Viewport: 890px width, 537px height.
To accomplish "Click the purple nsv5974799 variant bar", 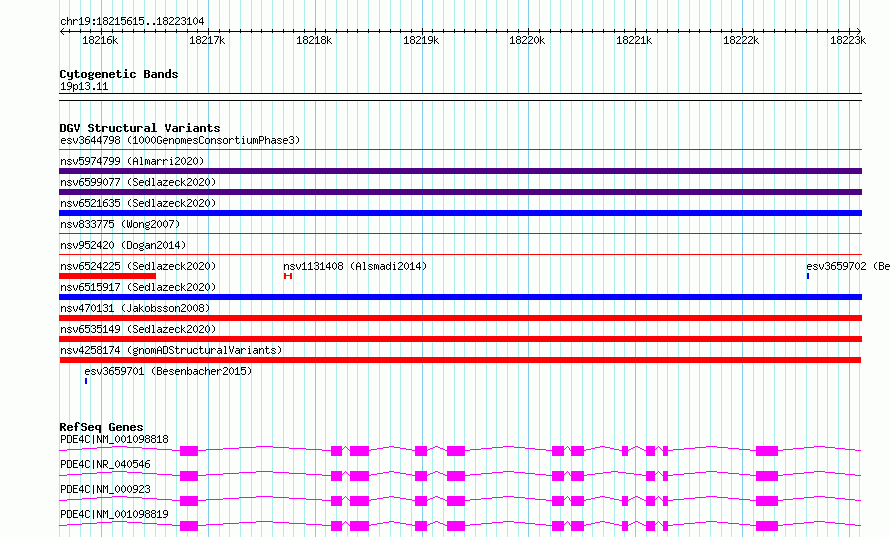I will (460, 171).
